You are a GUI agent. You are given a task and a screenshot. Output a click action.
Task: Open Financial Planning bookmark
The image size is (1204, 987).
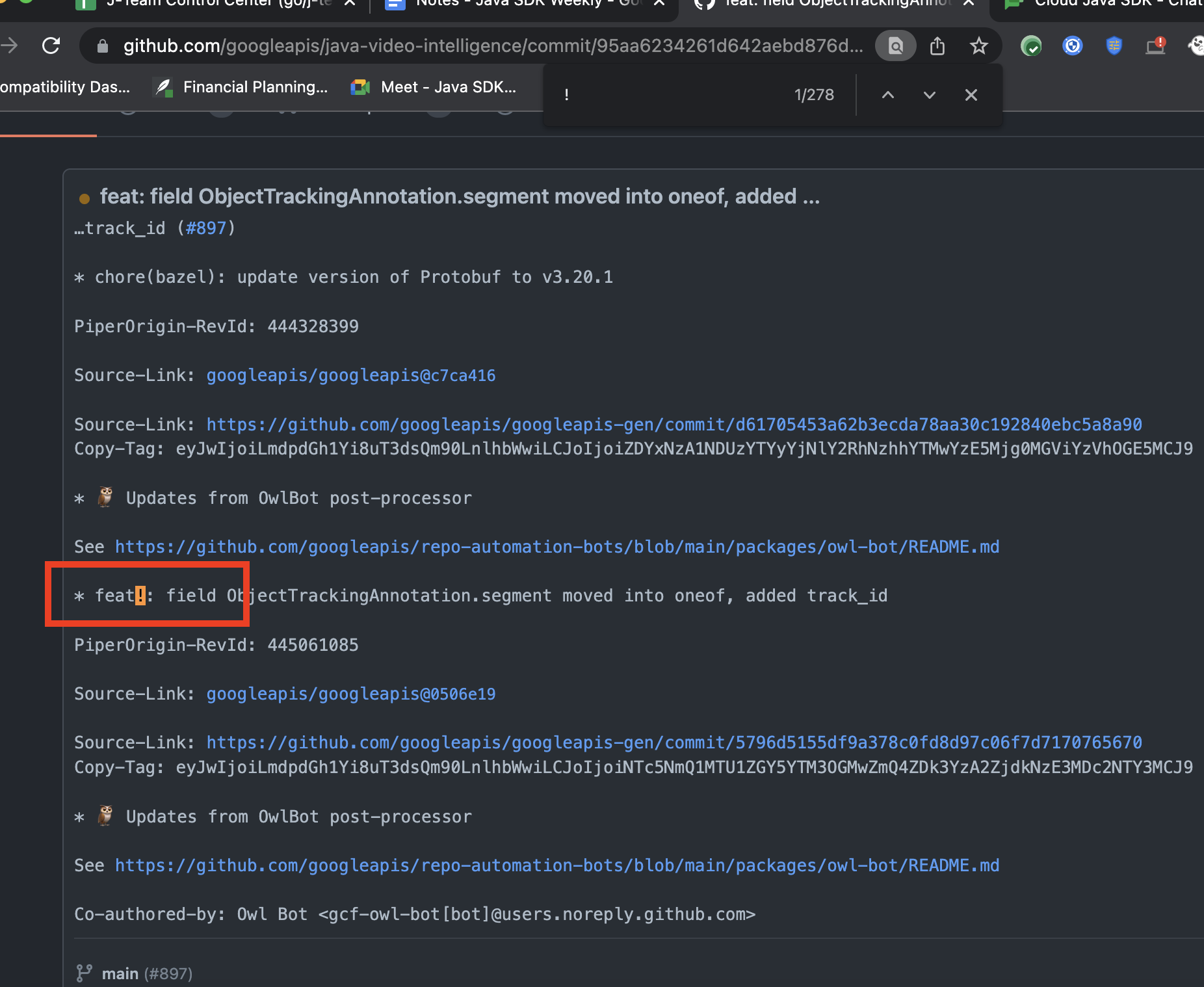click(241, 87)
